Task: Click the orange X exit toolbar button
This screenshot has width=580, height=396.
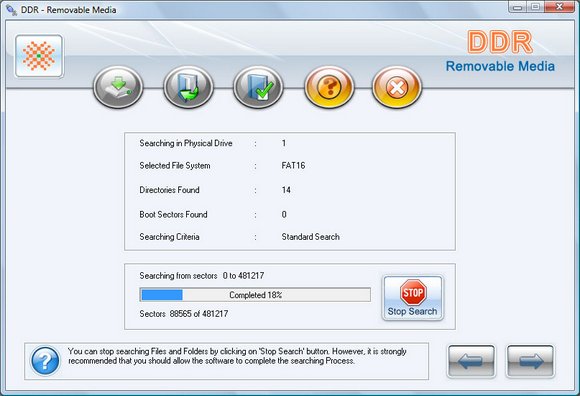Action: tap(397, 88)
